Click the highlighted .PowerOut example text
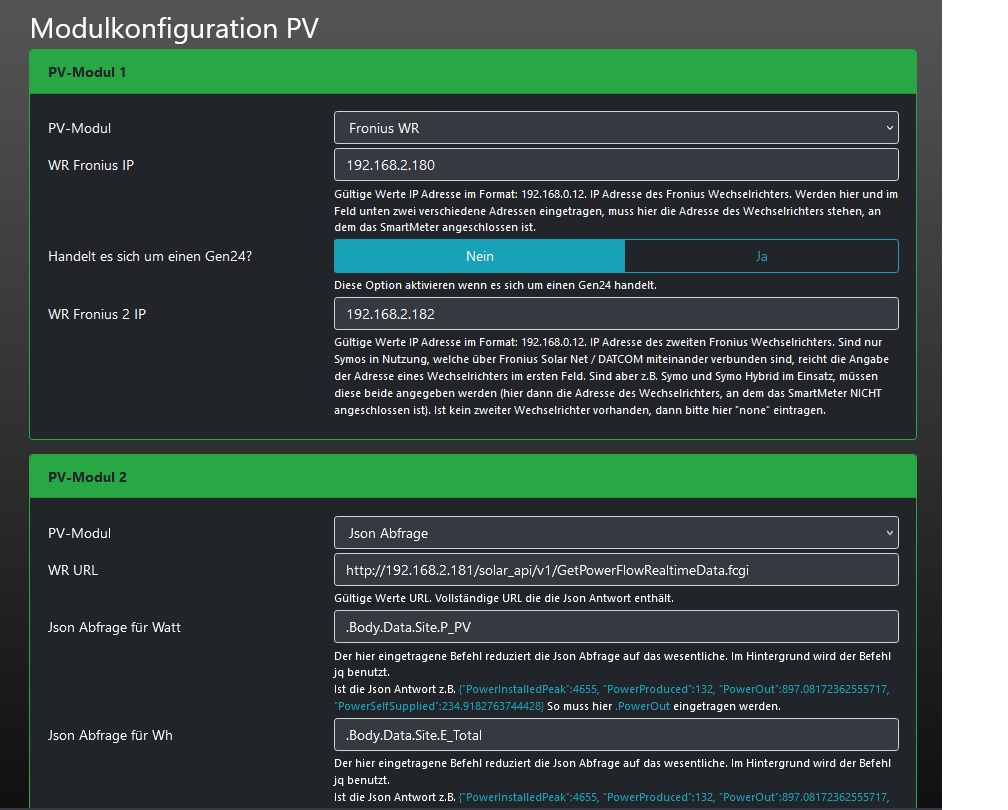This screenshot has width=1008, height=810. point(643,706)
